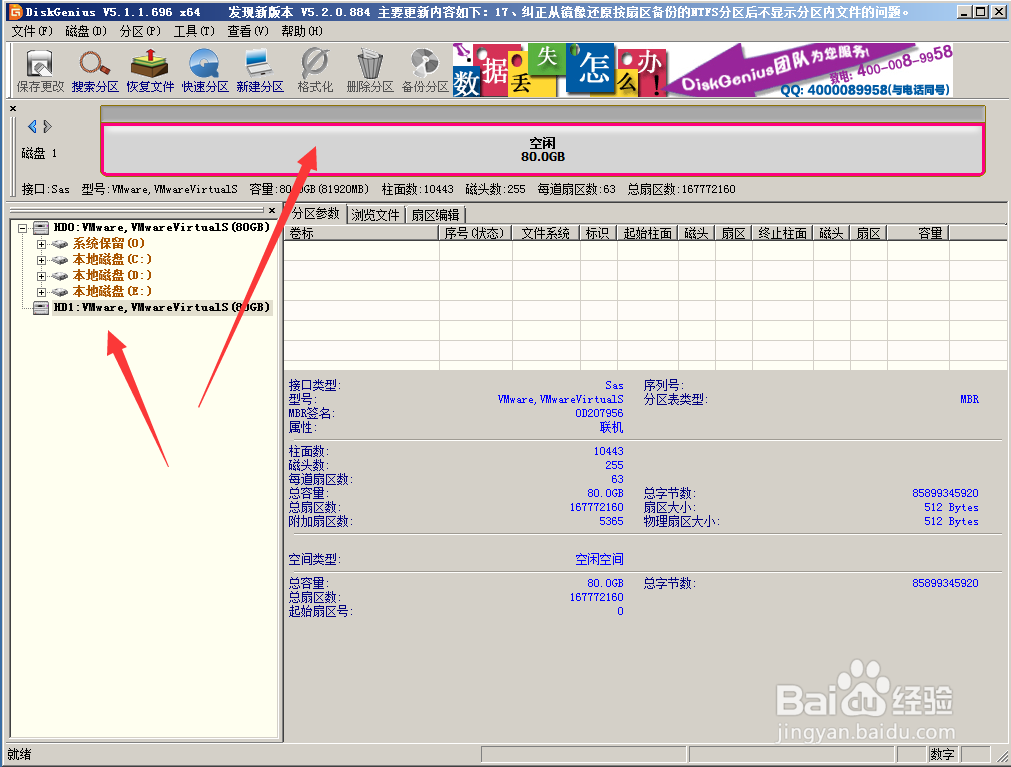Select 本地磁盘(E:) partition in tree
The width and height of the screenshot is (1011, 767).
coord(112,292)
